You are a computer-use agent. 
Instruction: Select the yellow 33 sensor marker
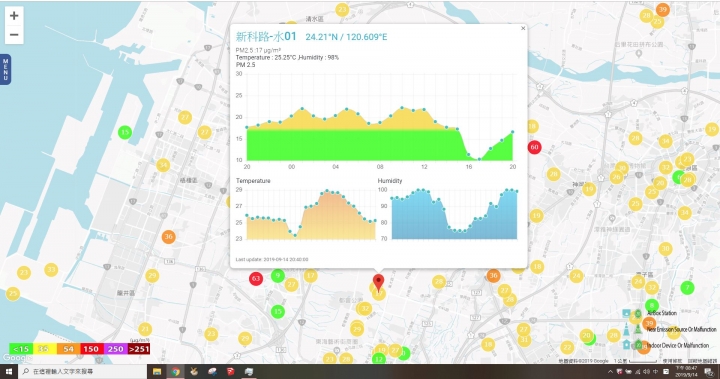point(51,270)
